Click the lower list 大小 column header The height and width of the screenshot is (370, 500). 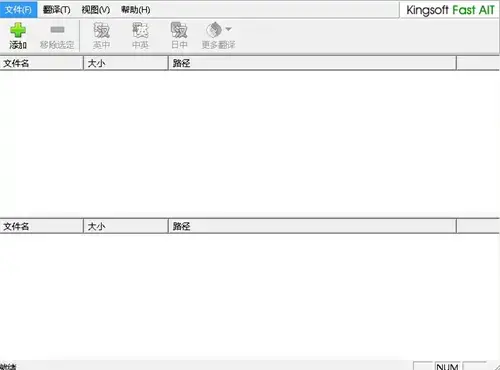[x=126, y=226]
